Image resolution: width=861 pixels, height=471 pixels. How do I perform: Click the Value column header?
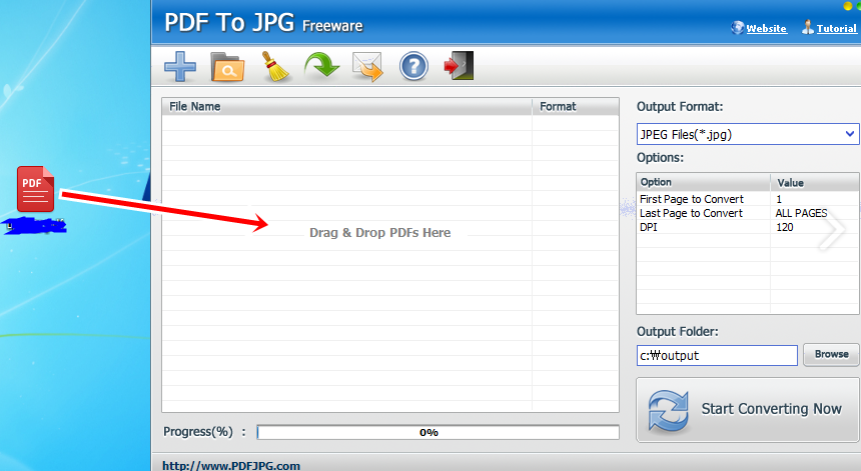[814, 182]
